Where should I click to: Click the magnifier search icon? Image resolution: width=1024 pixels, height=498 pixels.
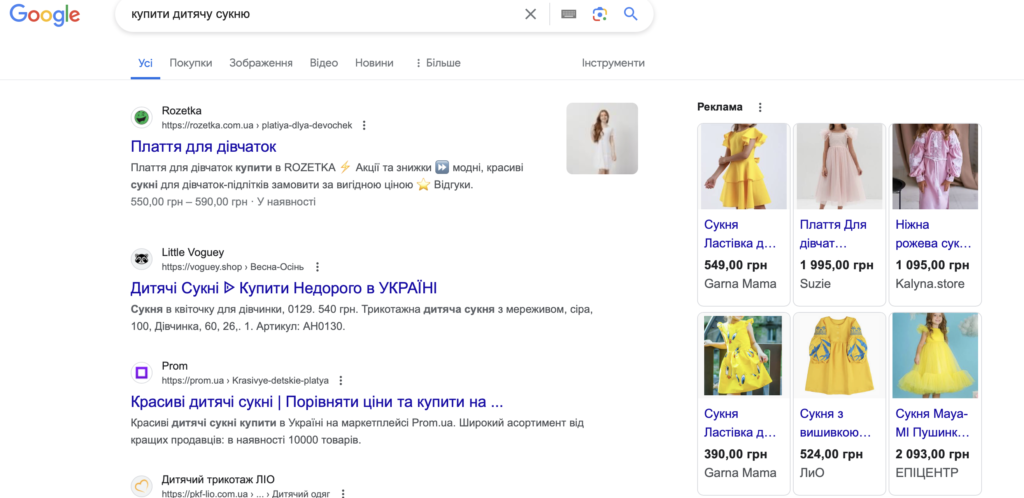[x=630, y=14]
